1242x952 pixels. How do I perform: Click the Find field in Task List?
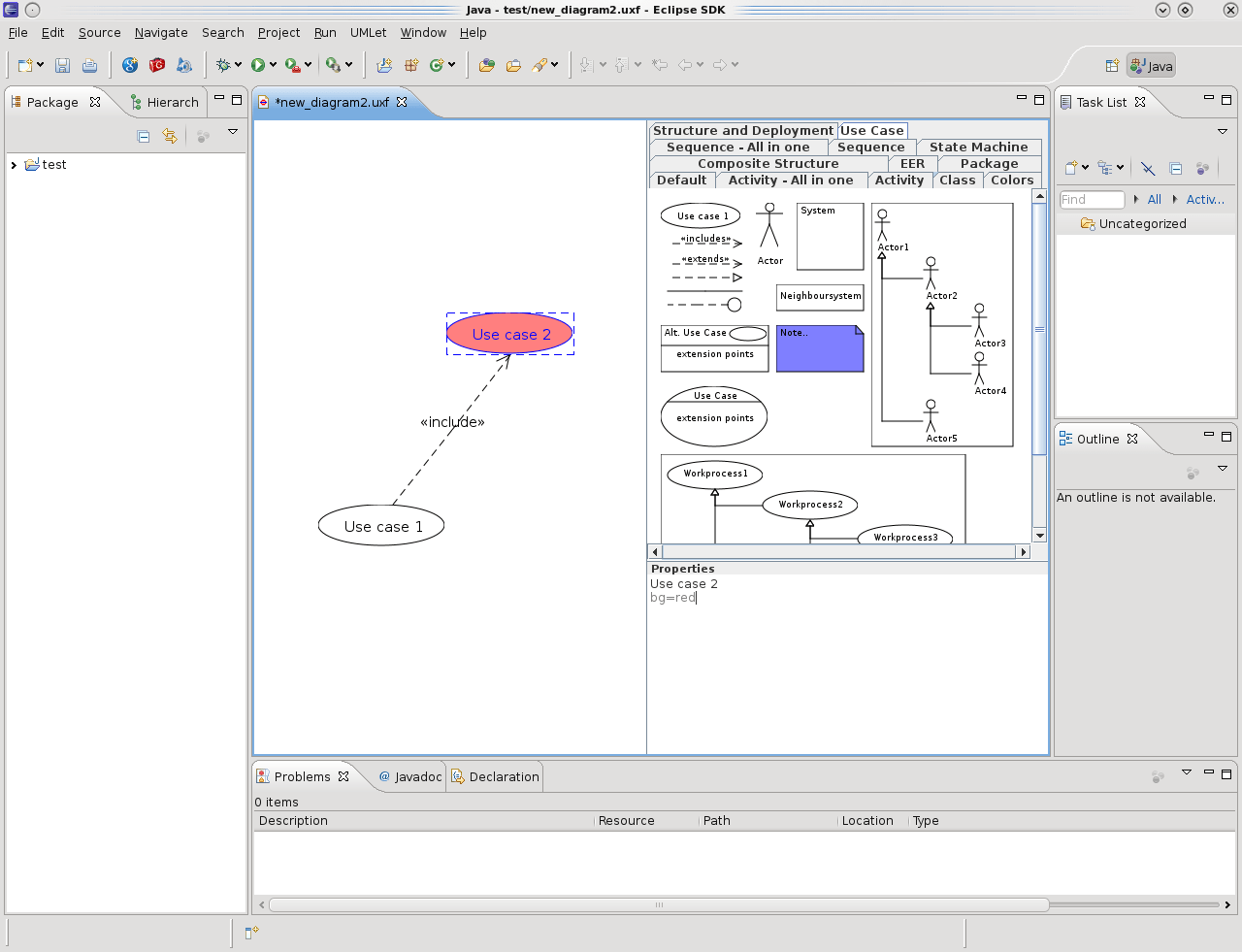tap(1092, 199)
